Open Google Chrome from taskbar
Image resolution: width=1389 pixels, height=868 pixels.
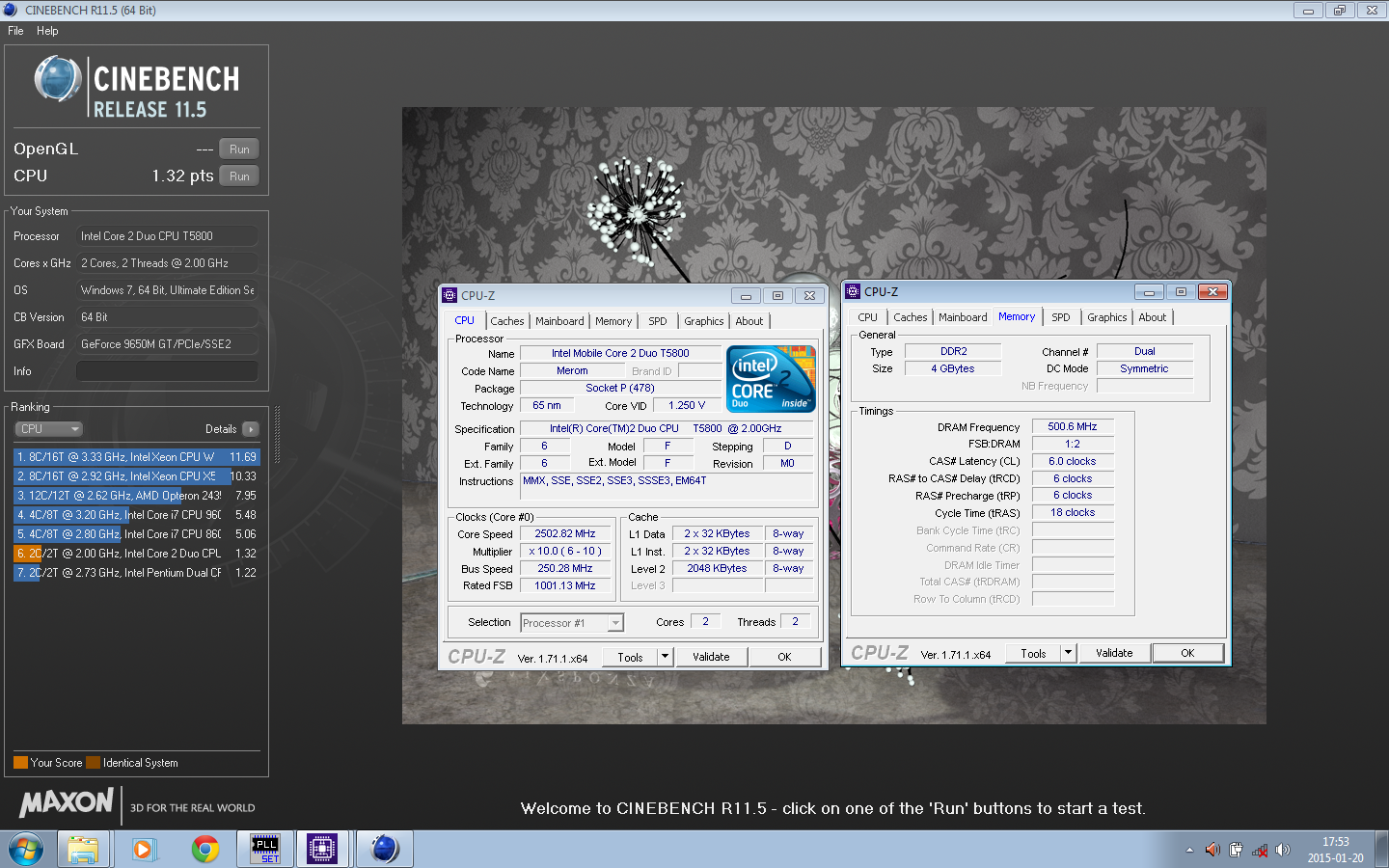tap(204, 849)
